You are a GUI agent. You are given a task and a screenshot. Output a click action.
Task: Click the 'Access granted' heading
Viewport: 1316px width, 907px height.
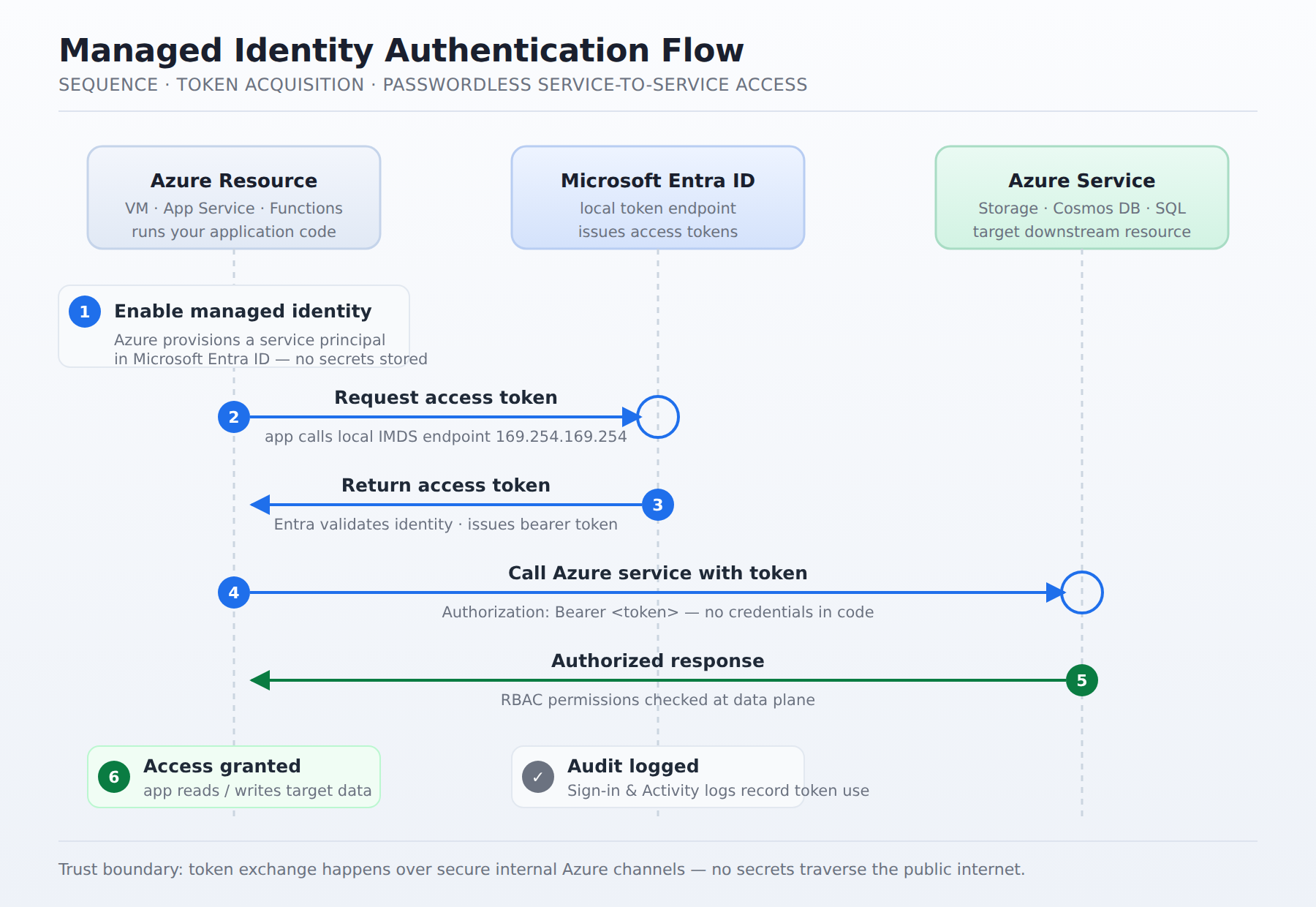point(222,766)
